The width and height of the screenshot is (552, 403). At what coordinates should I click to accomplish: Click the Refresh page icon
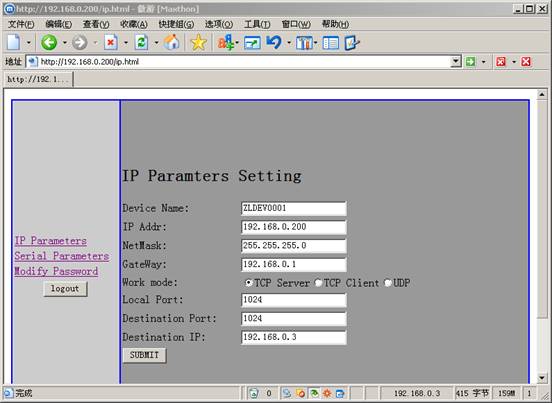click(x=141, y=43)
